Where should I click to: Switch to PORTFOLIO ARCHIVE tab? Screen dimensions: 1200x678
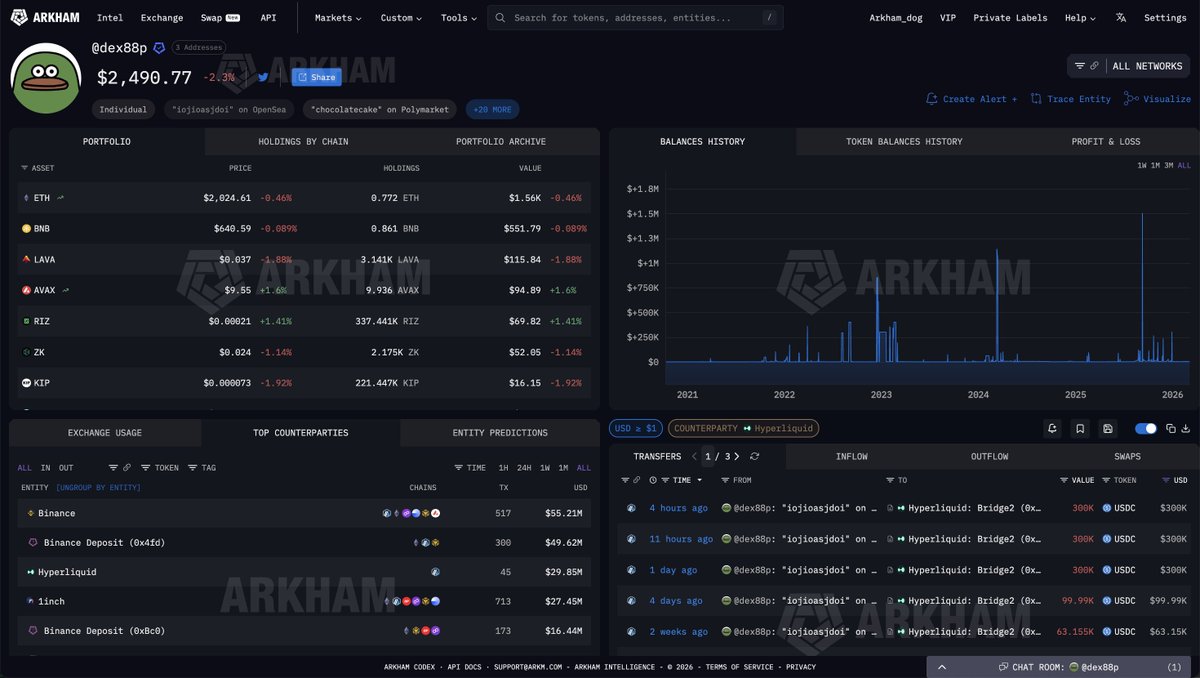(x=501, y=141)
